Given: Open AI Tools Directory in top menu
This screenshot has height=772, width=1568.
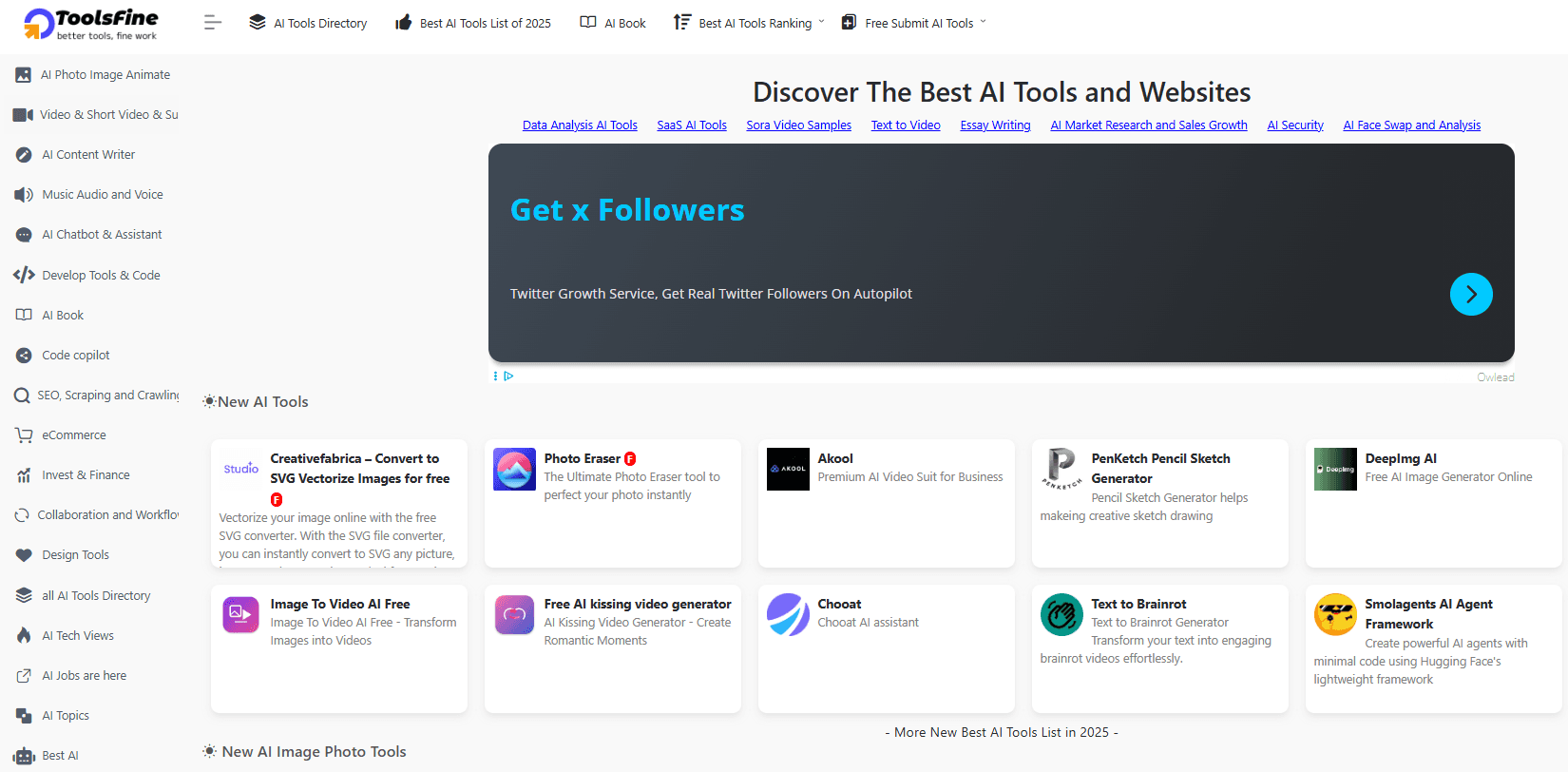Looking at the screenshot, I should click(308, 23).
